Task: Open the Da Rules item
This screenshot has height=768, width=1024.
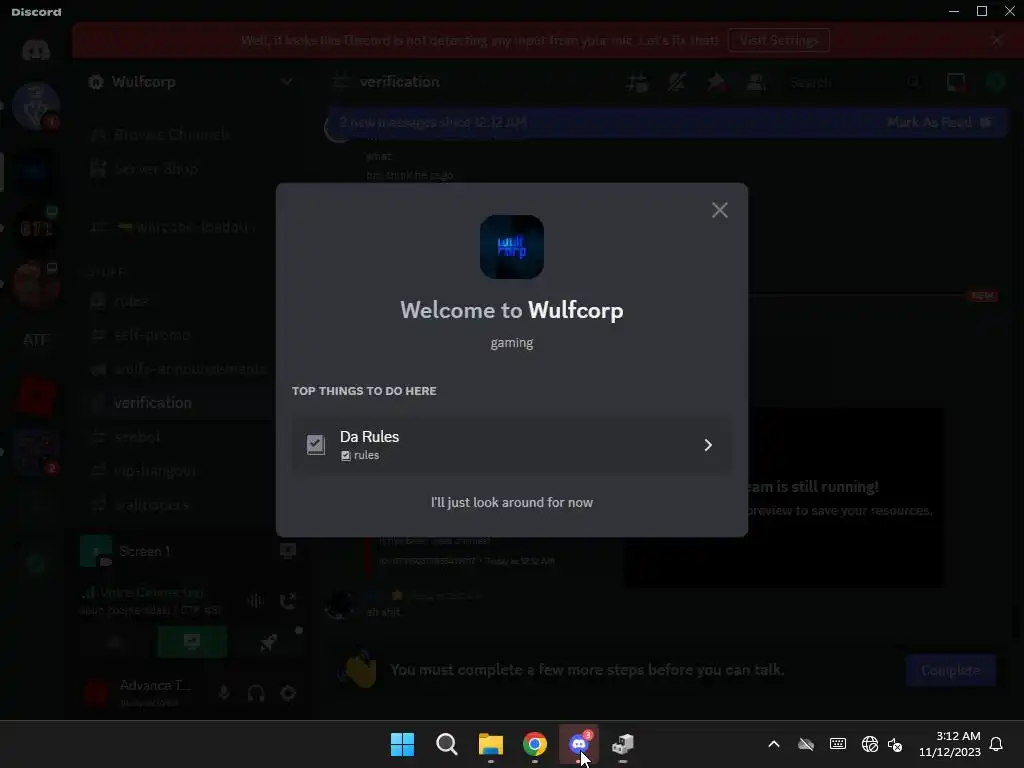Action: (x=512, y=445)
